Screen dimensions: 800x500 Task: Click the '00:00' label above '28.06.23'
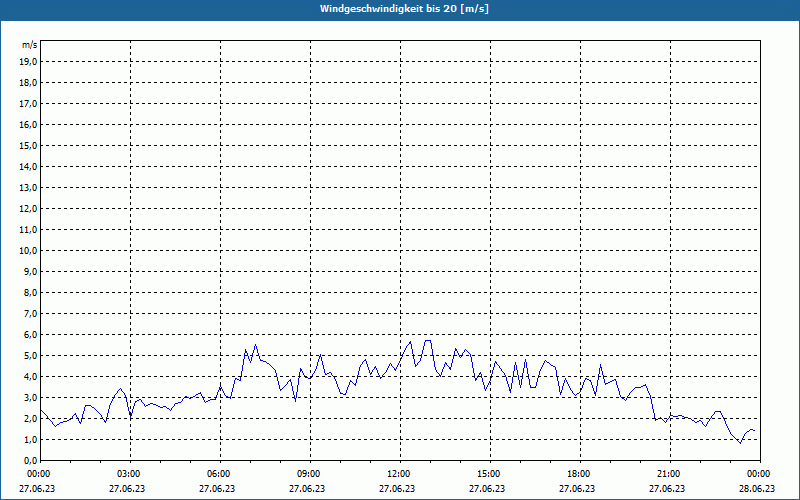(x=760, y=474)
